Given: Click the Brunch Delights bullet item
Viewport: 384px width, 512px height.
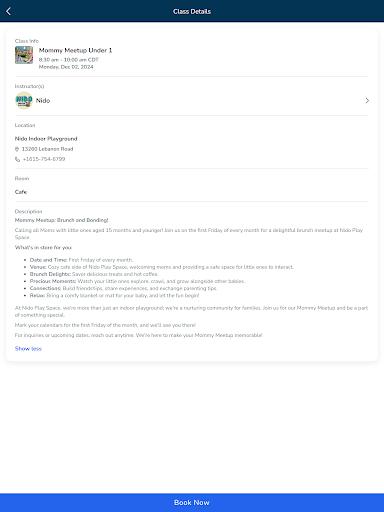Looking at the screenshot, I should point(94,274).
